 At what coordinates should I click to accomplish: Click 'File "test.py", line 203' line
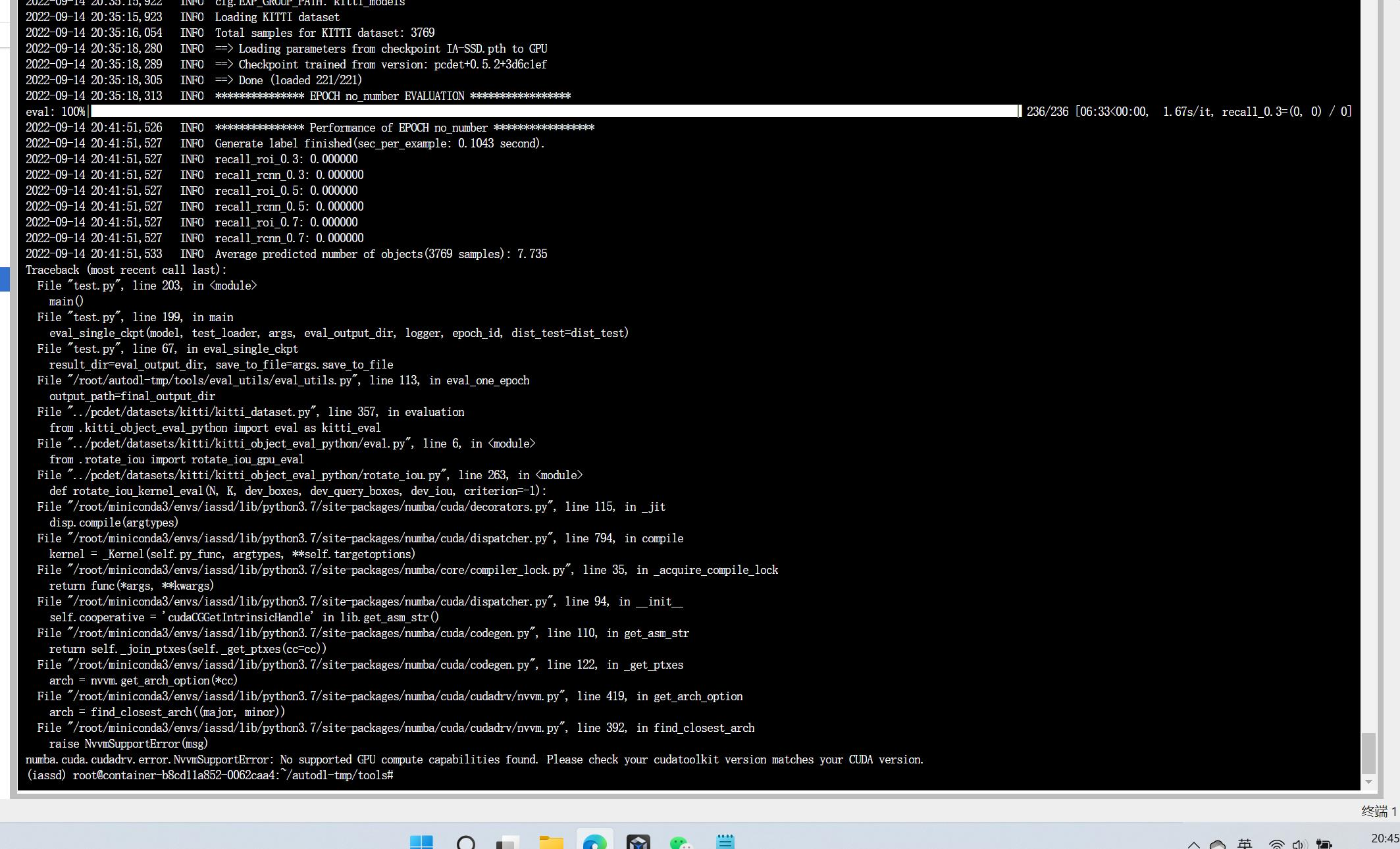pos(147,286)
